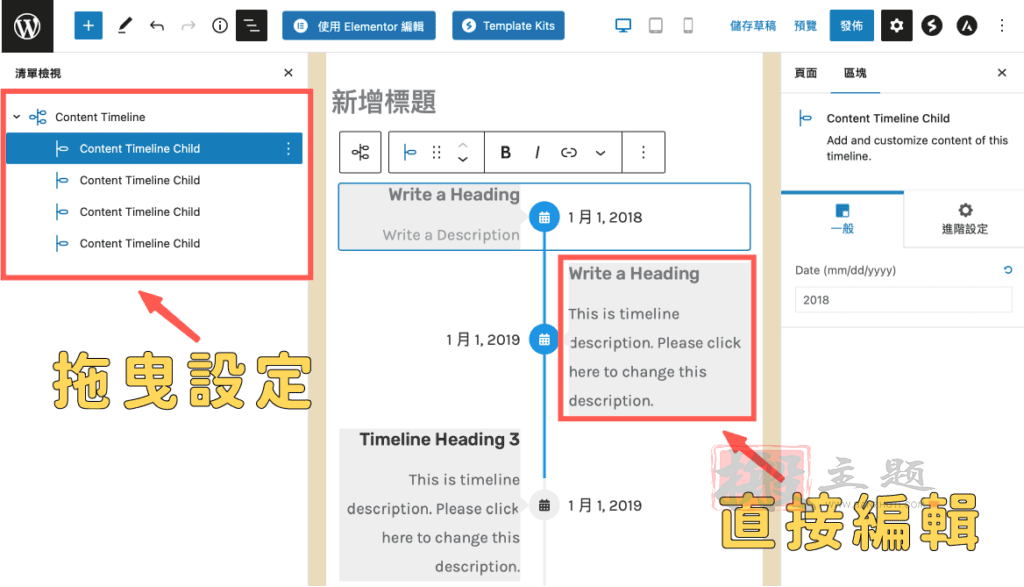Image resolution: width=1024 pixels, height=587 pixels.
Task: Toggle bold formatting
Action: pyautogui.click(x=505, y=152)
